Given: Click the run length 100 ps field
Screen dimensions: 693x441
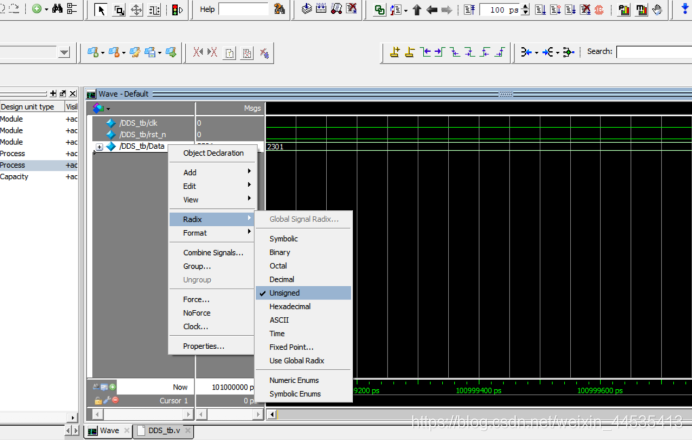Looking at the screenshot, I should coord(499,10).
